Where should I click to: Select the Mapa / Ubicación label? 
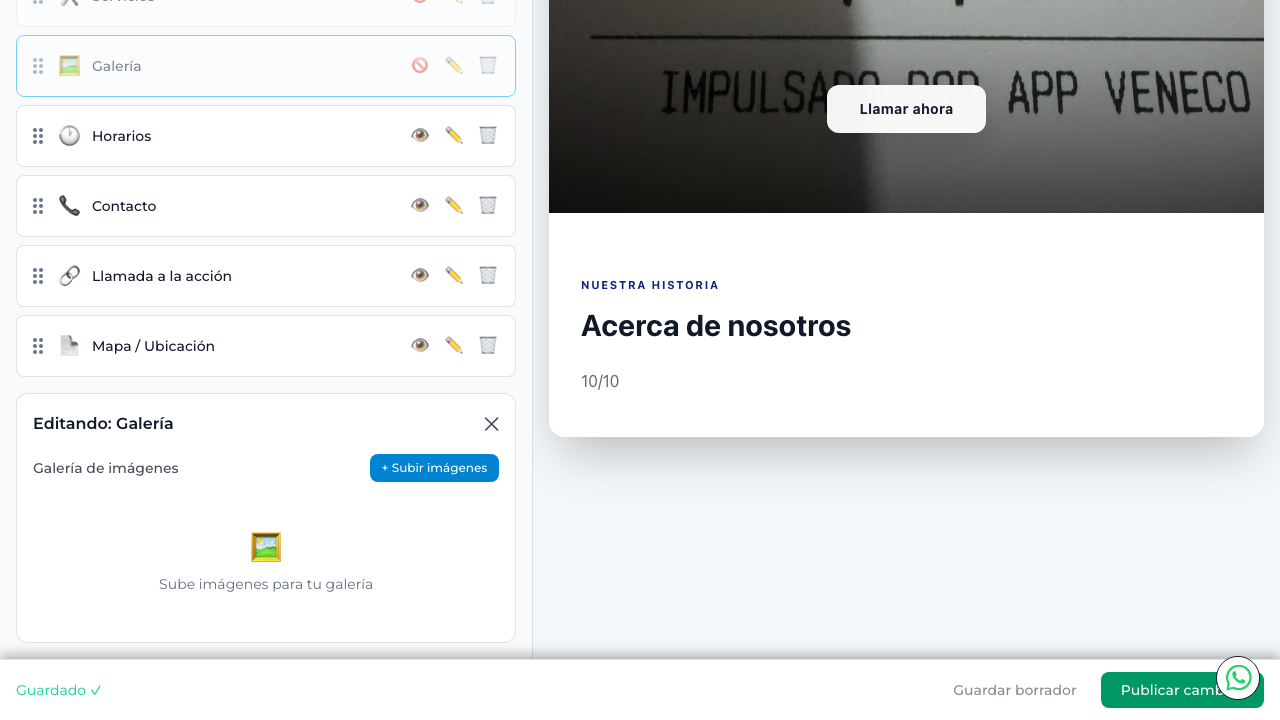pyautogui.click(x=153, y=346)
